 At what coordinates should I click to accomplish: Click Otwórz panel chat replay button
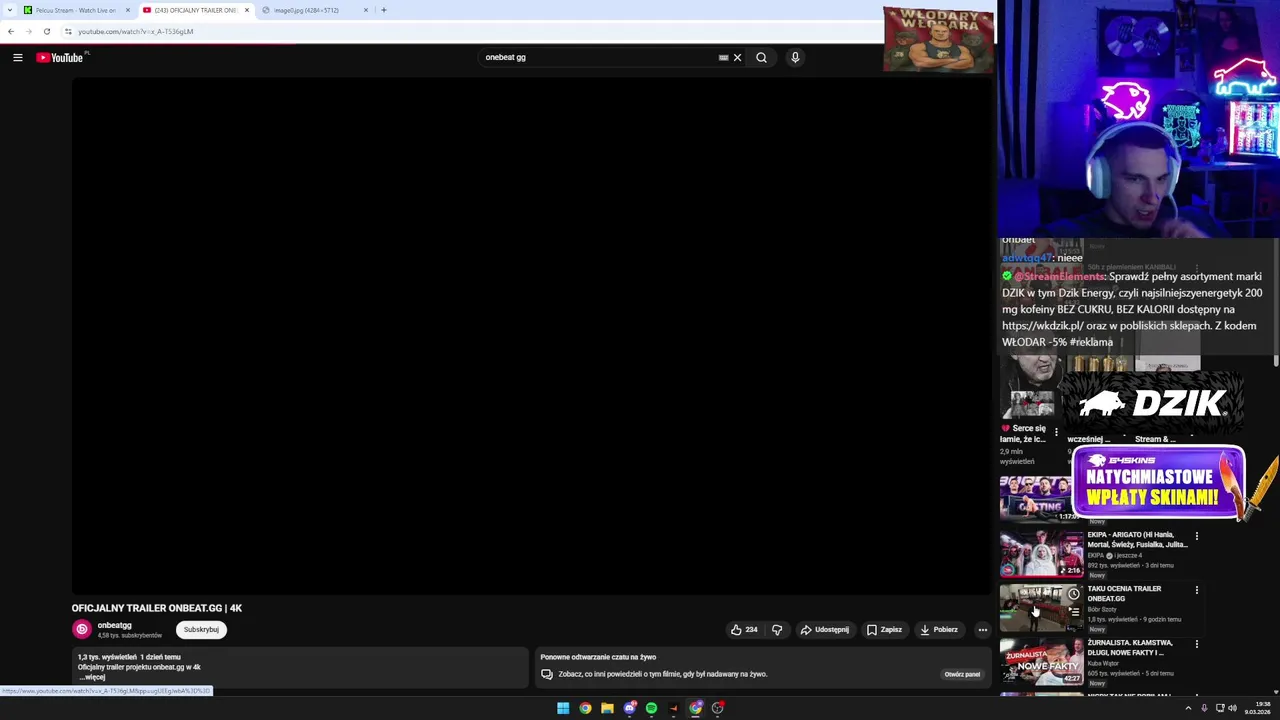pos(962,674)
